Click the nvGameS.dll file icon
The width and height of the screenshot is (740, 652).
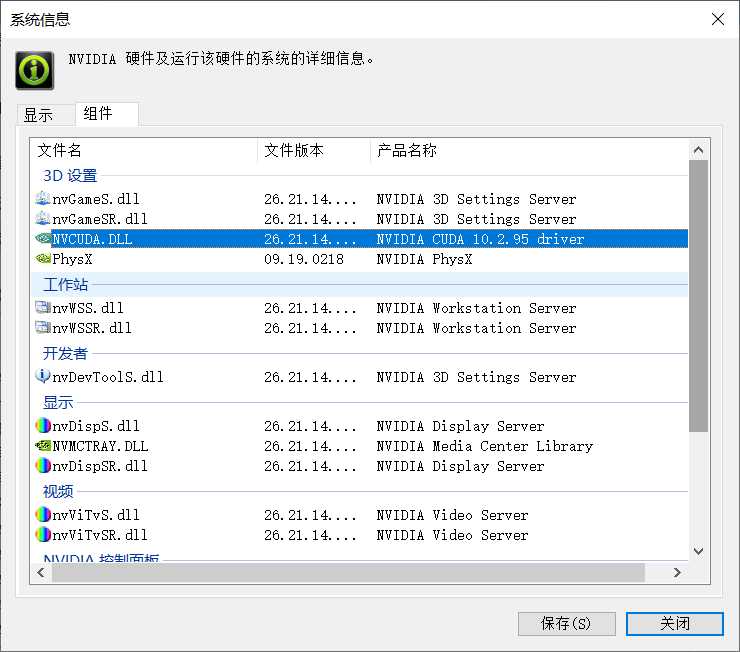tap(42, 199)
